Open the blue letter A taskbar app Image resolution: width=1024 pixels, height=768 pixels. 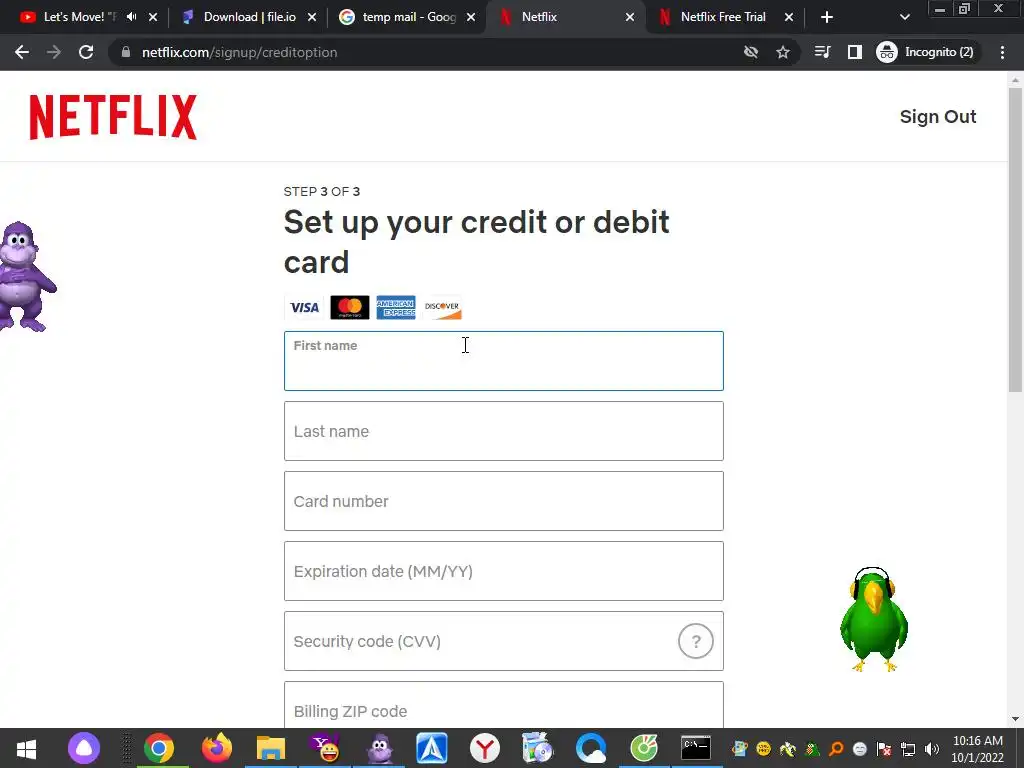tap(432, 748)
